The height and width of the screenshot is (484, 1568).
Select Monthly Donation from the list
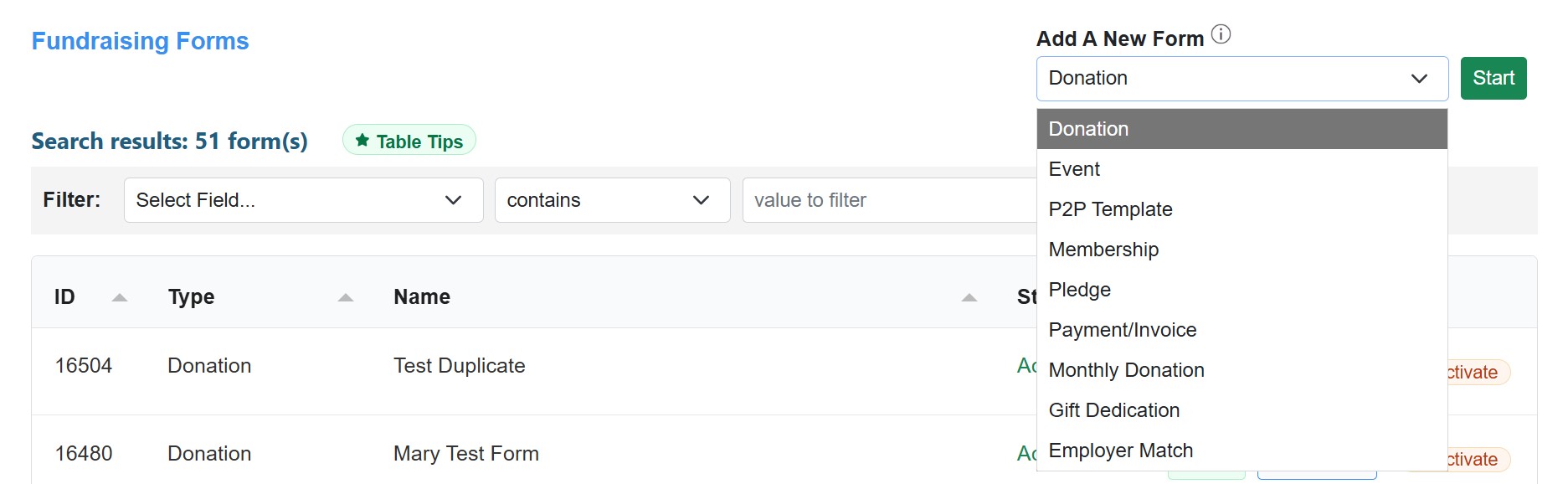tap(1126, 370)
